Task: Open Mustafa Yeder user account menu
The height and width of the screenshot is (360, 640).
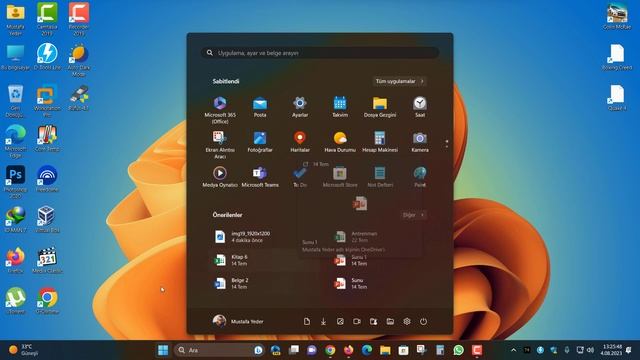Action: point(238,321)
